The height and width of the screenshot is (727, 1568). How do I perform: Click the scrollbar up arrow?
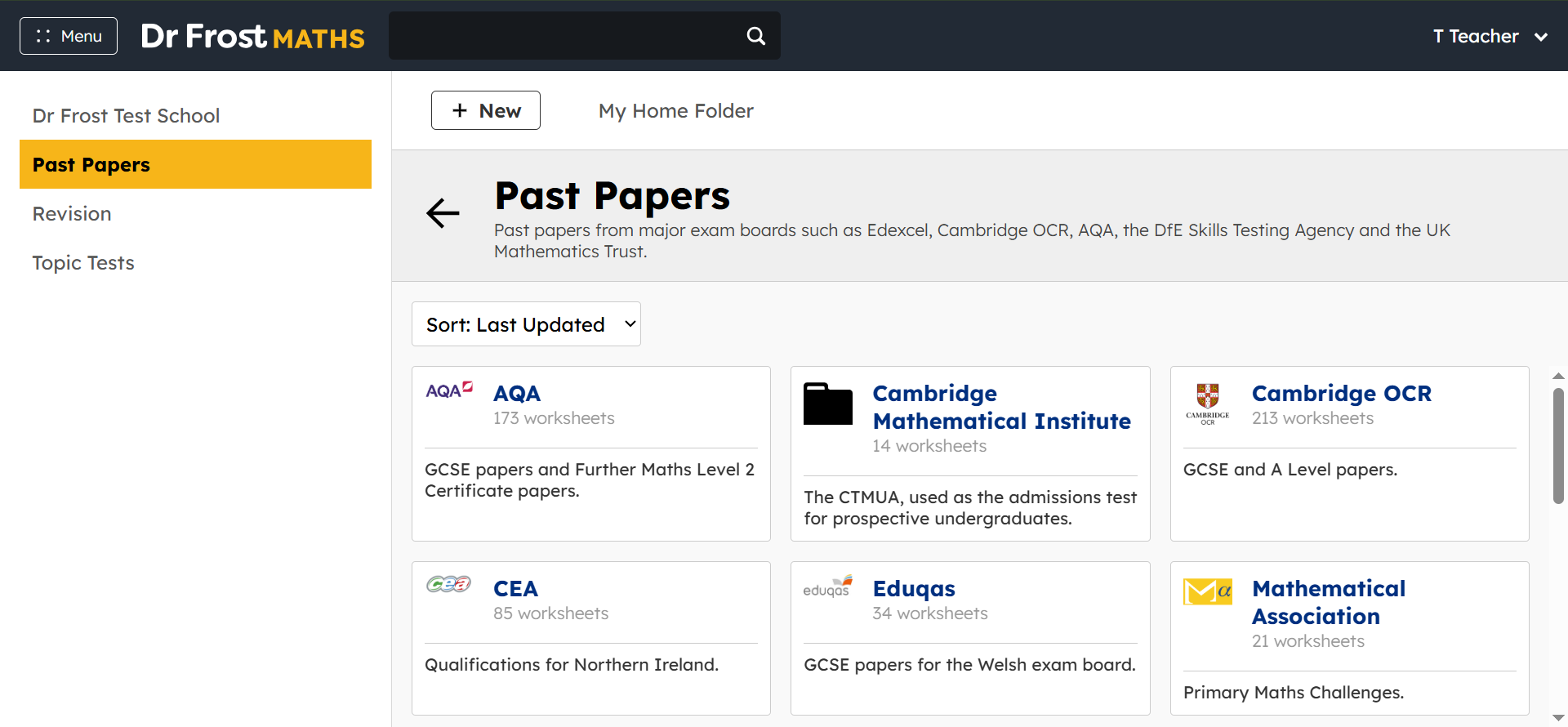click(x=1558, y=377)
